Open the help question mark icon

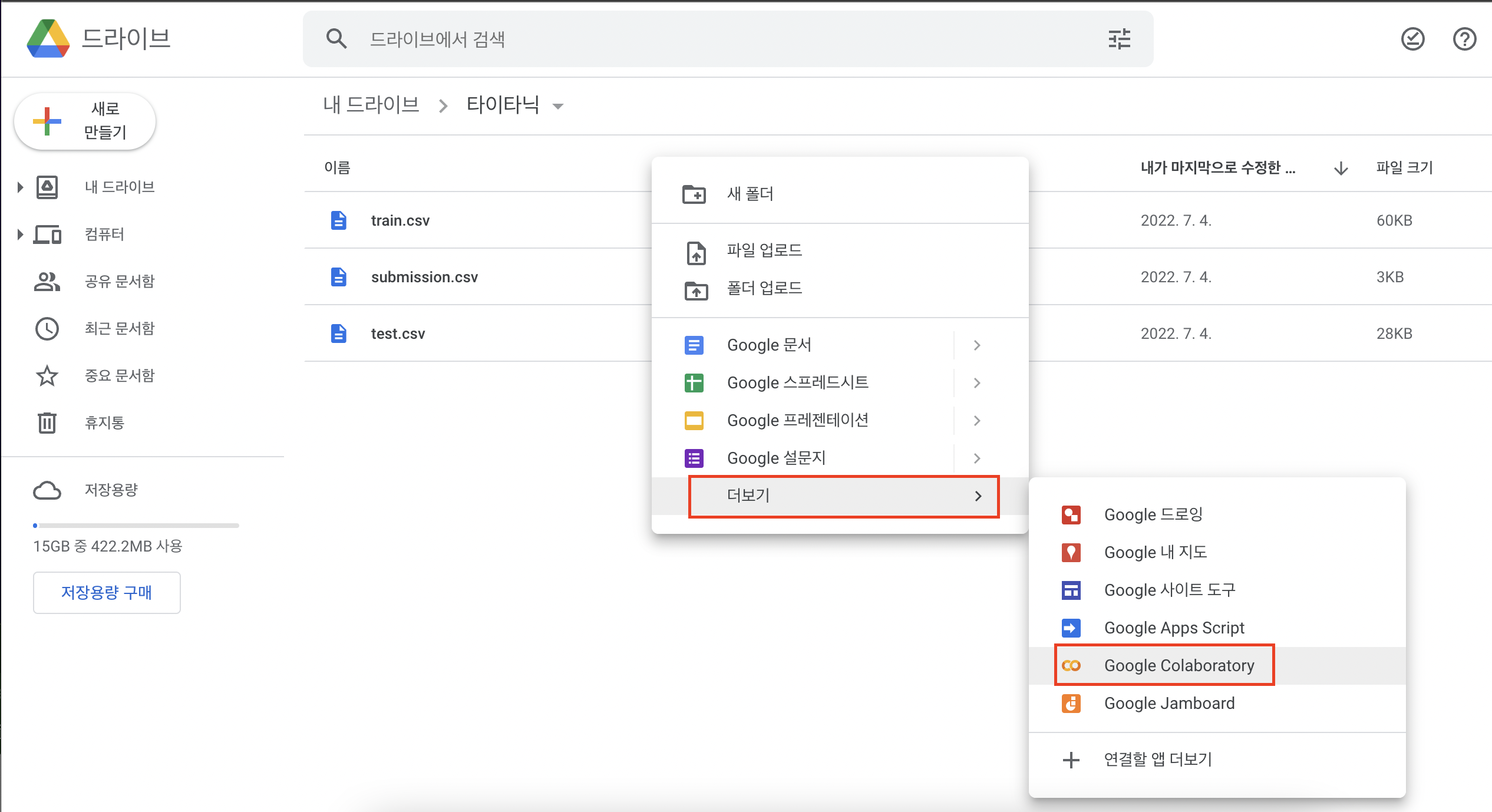tap(1464, 39)
